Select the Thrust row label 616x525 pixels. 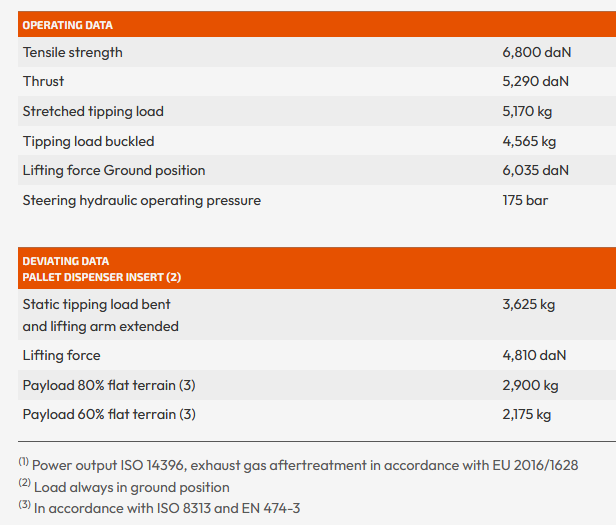[44, 81]
